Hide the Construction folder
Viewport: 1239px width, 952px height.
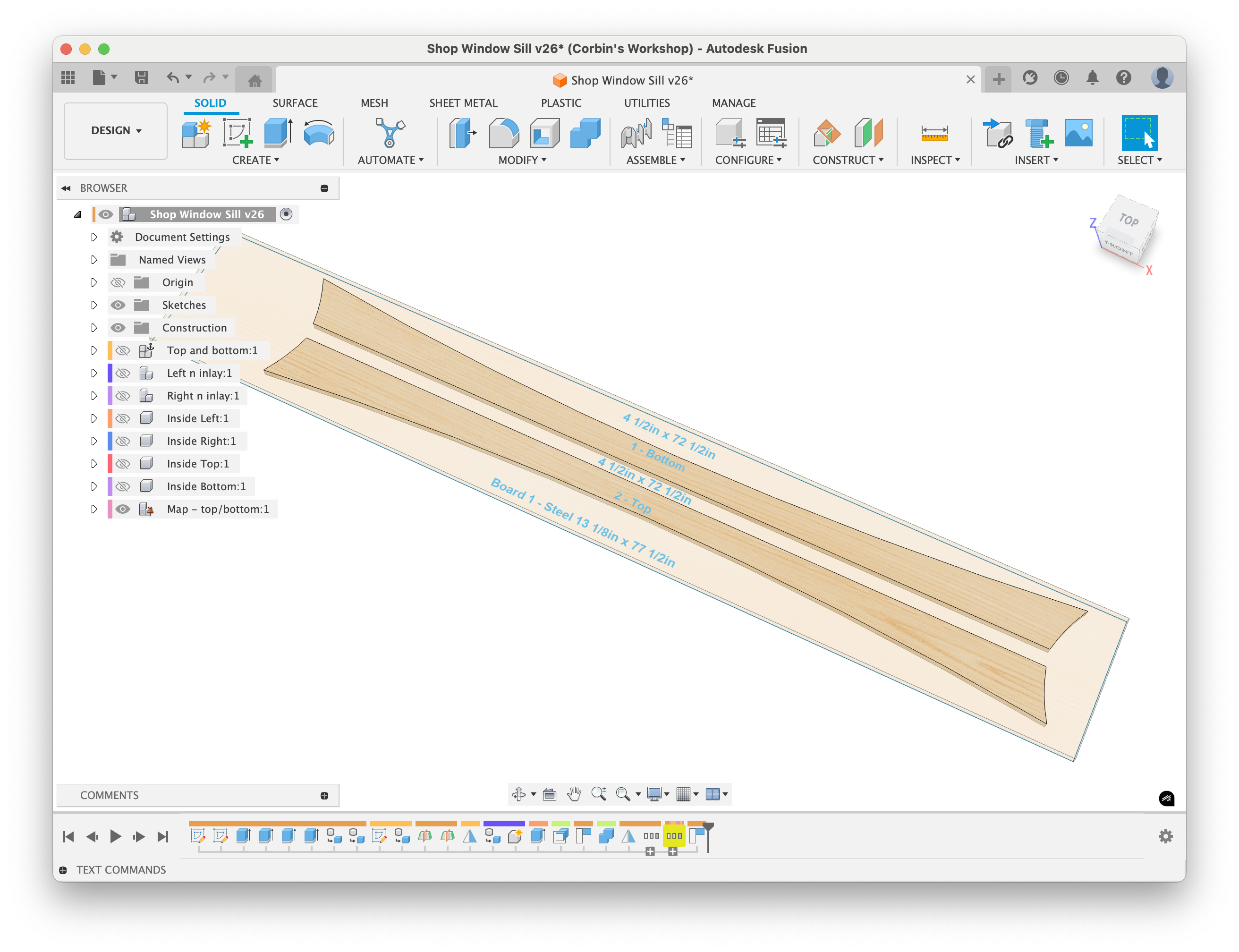point(118,328)
